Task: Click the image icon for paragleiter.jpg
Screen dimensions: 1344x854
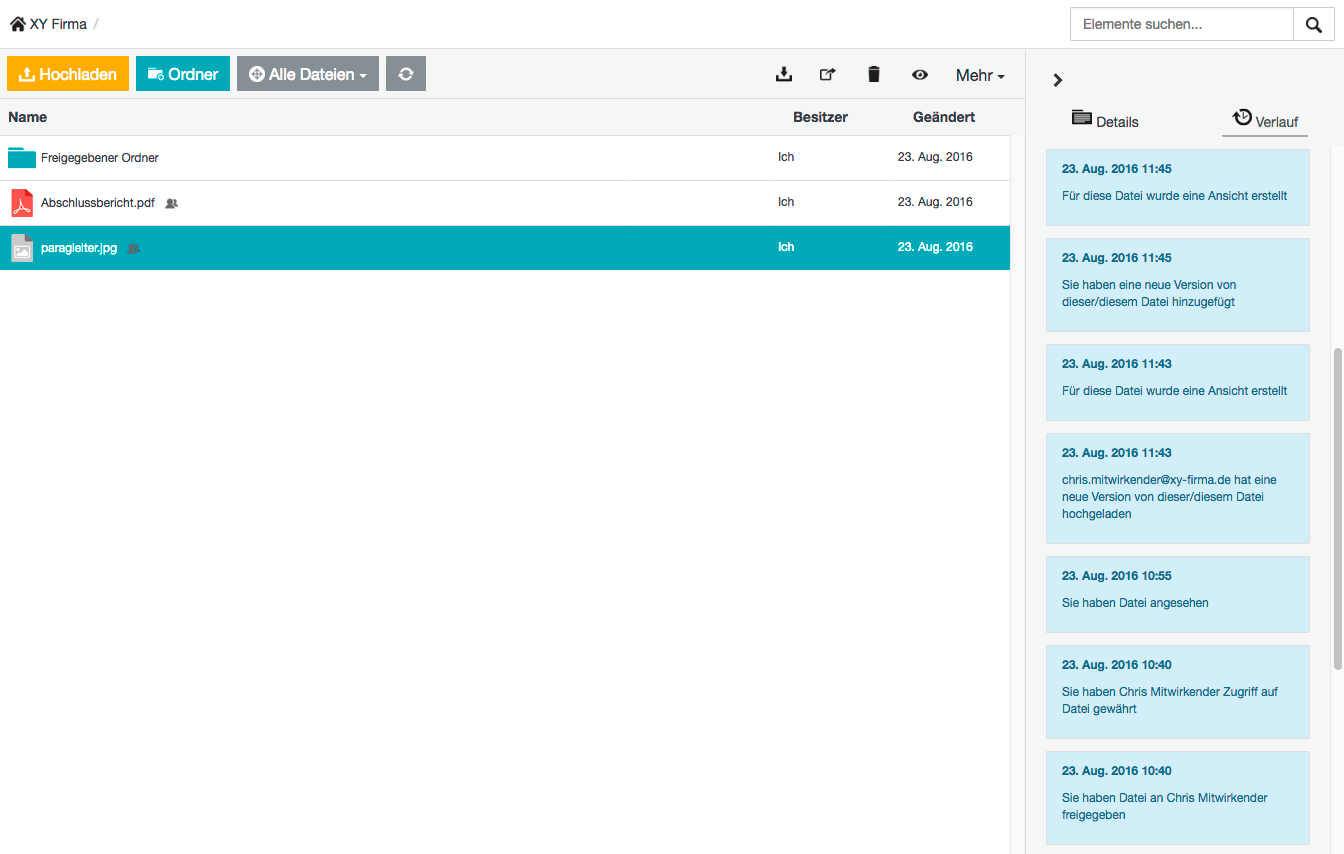Action: click(22, 248)
